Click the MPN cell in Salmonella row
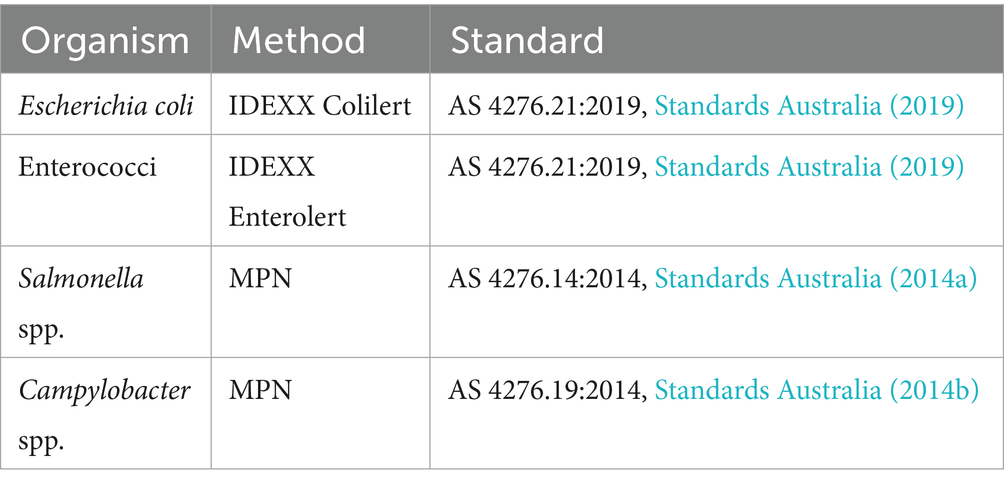 click(x=261, y=278)
